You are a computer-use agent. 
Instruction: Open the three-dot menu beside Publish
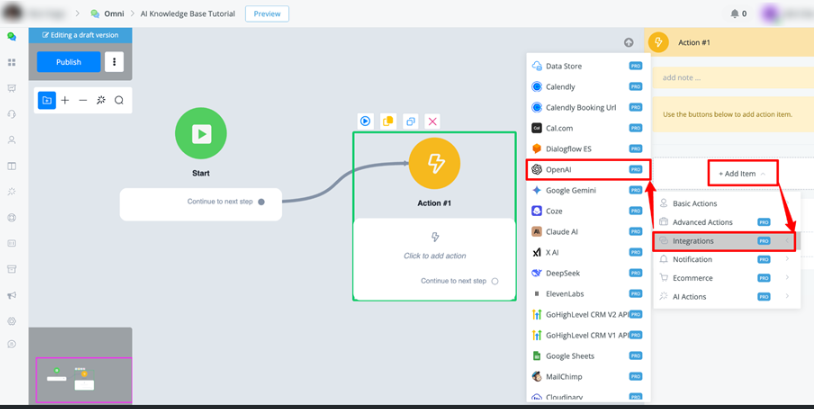pos(114,62)
